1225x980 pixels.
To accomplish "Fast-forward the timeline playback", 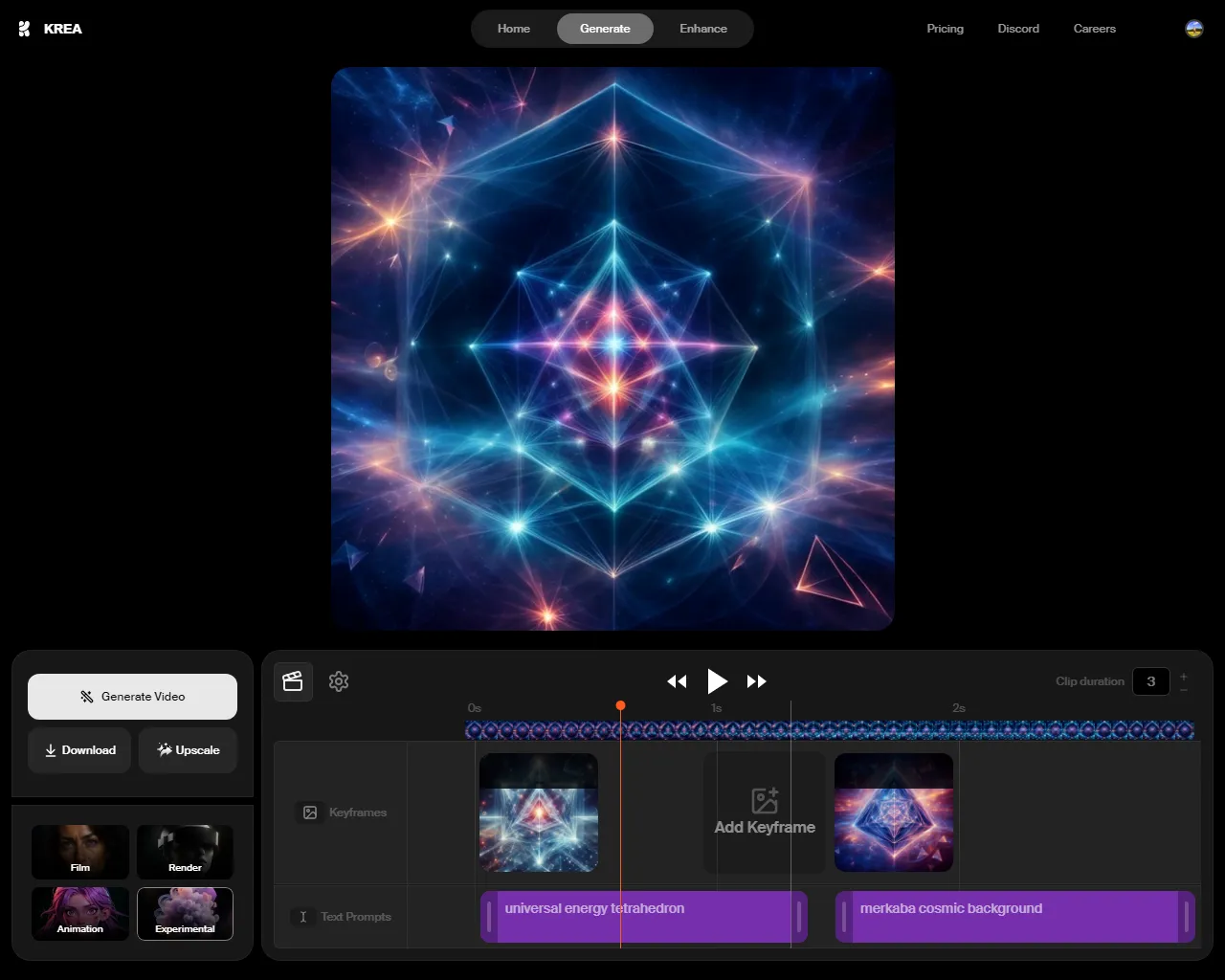I will pos(757,681).
